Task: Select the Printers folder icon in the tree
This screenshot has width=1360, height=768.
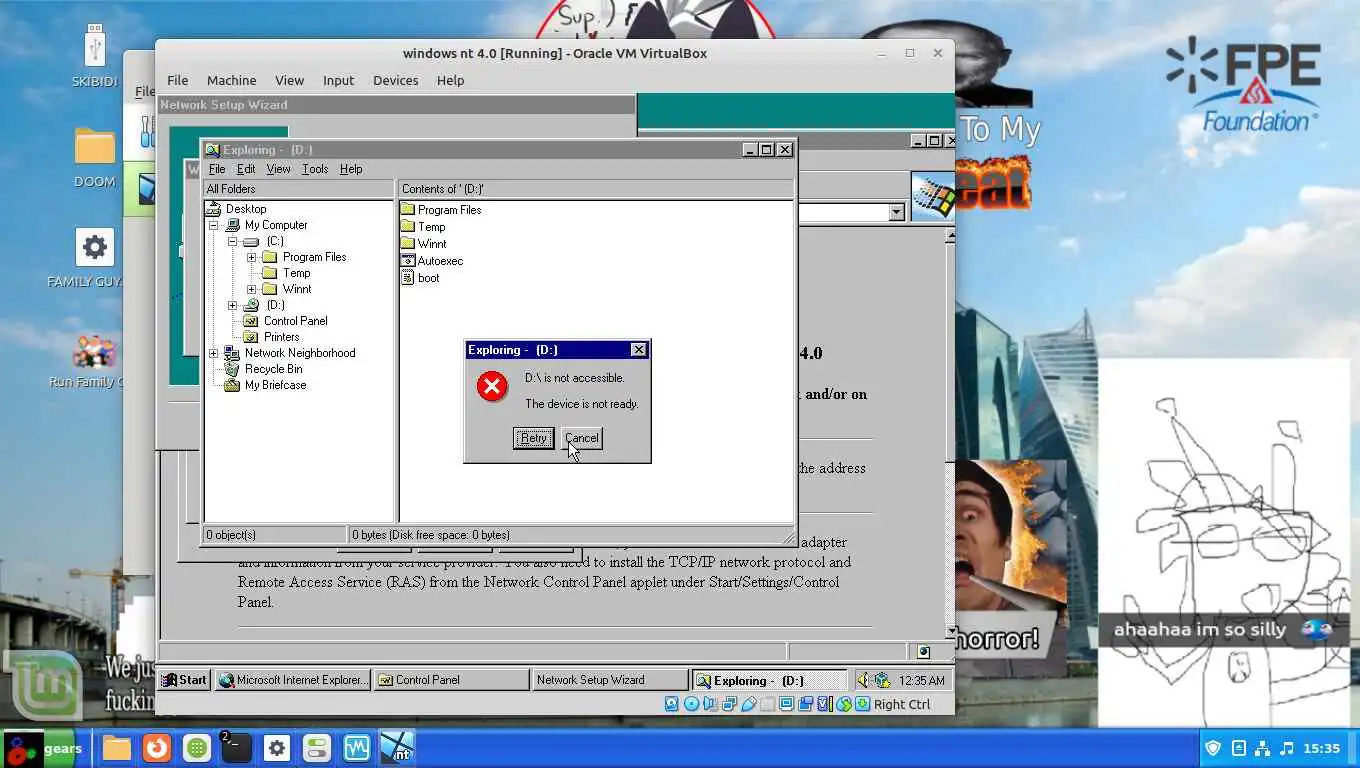Action: pos(250,337)
